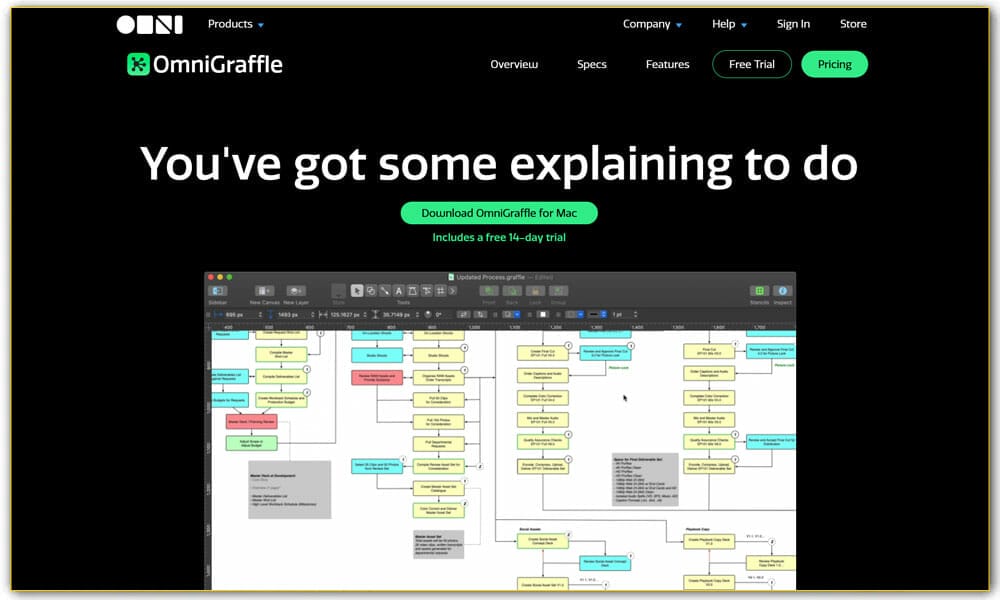Select the Selection arrow tool
Viewport: 1000px width, 600px height.
point(357,289)
